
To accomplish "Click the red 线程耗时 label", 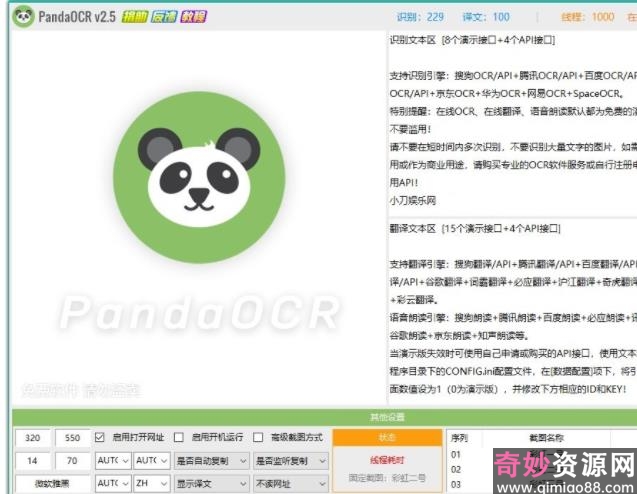I will click(387, 460).
